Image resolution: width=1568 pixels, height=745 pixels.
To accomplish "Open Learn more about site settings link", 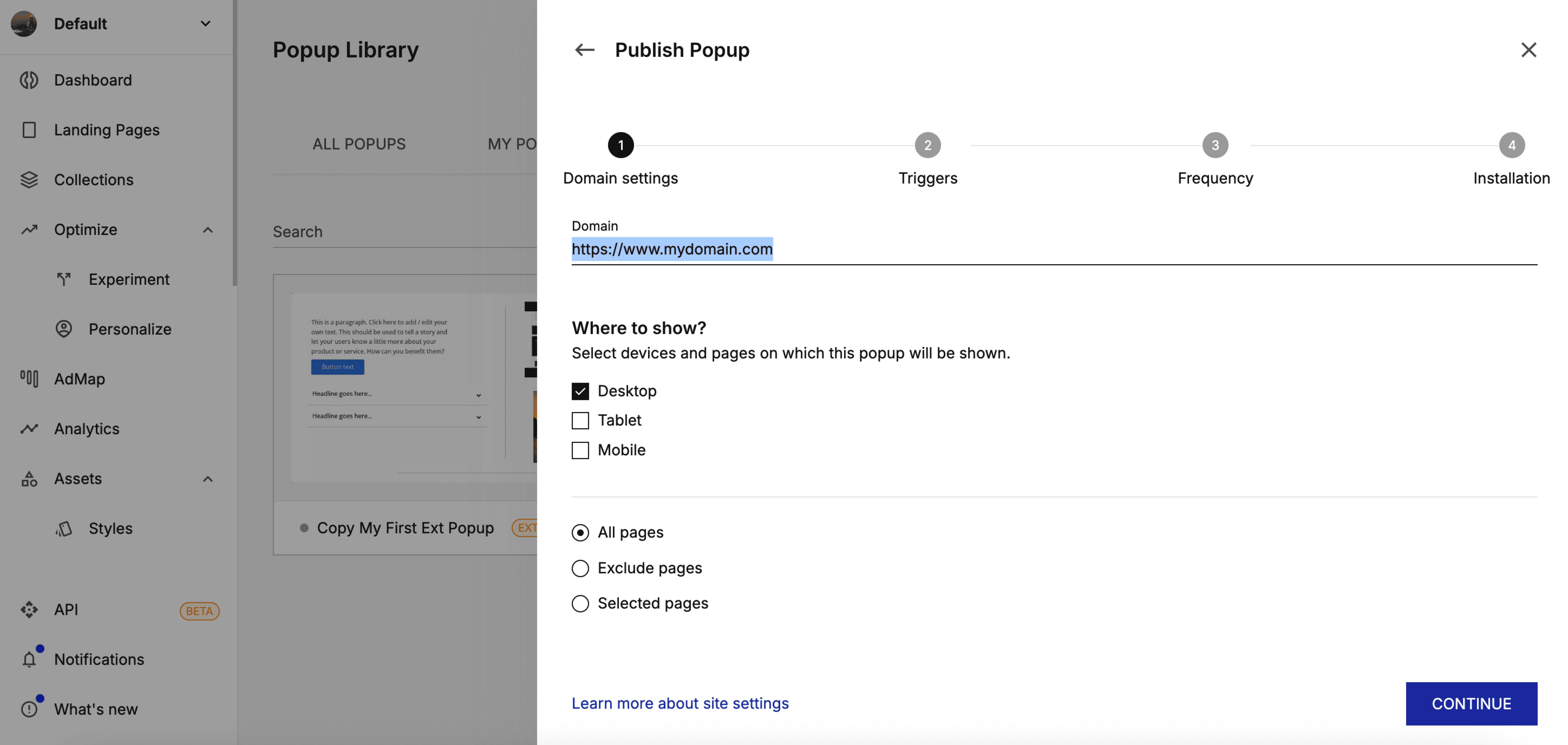I will click(680, 704).
